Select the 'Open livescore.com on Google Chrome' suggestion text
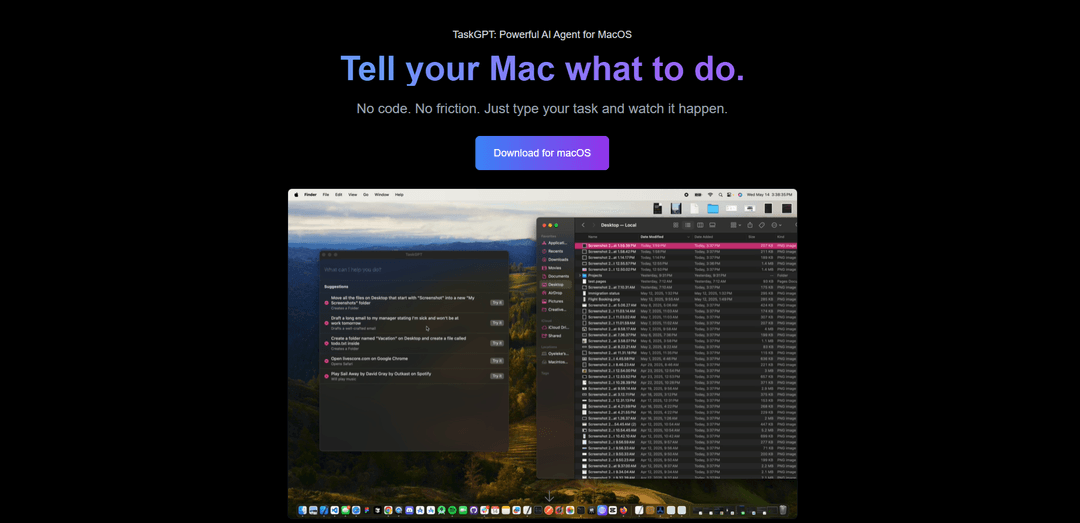This screenshot has height=523, width=1080. tap(369, 359)
